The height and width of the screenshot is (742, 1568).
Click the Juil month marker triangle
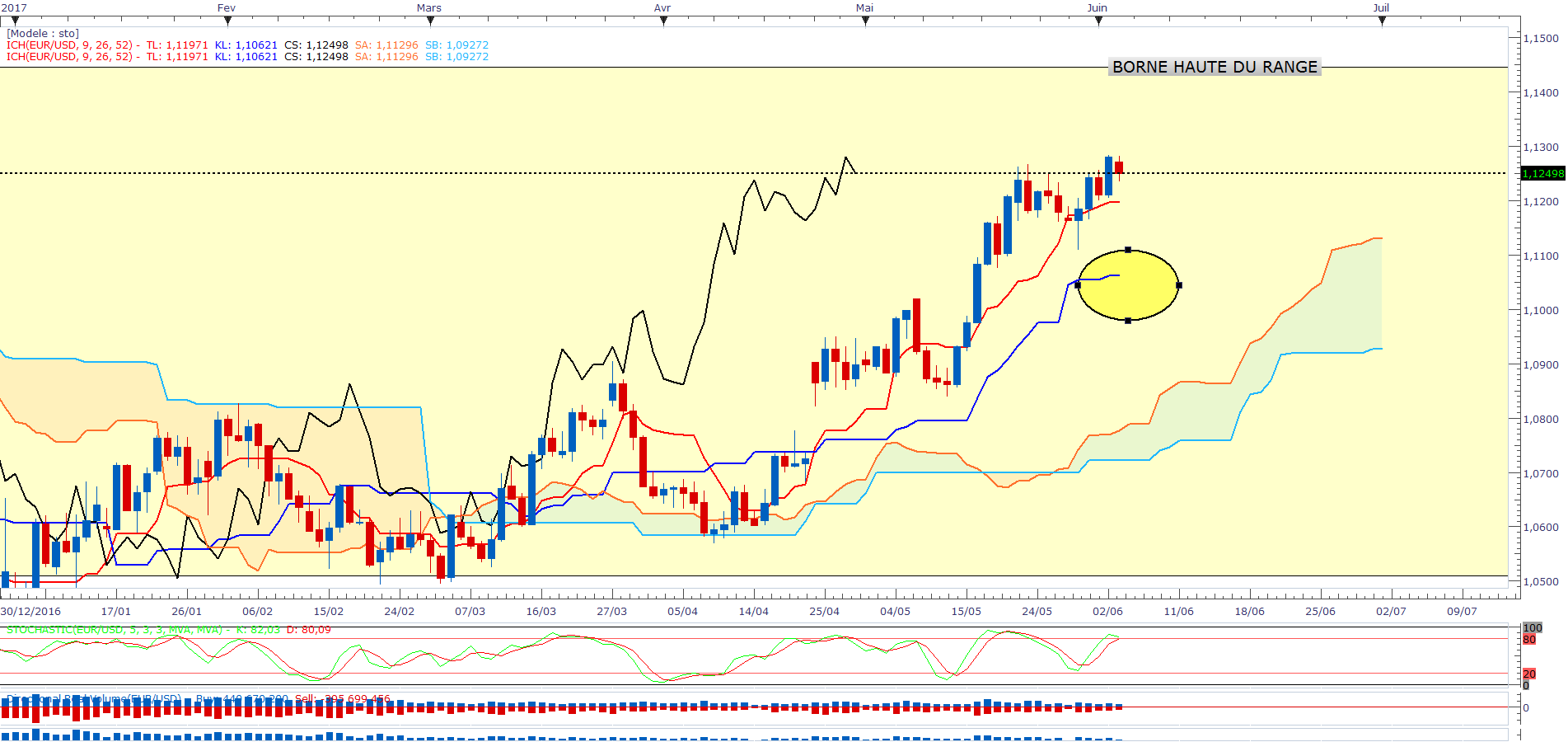coord(1382,21)
